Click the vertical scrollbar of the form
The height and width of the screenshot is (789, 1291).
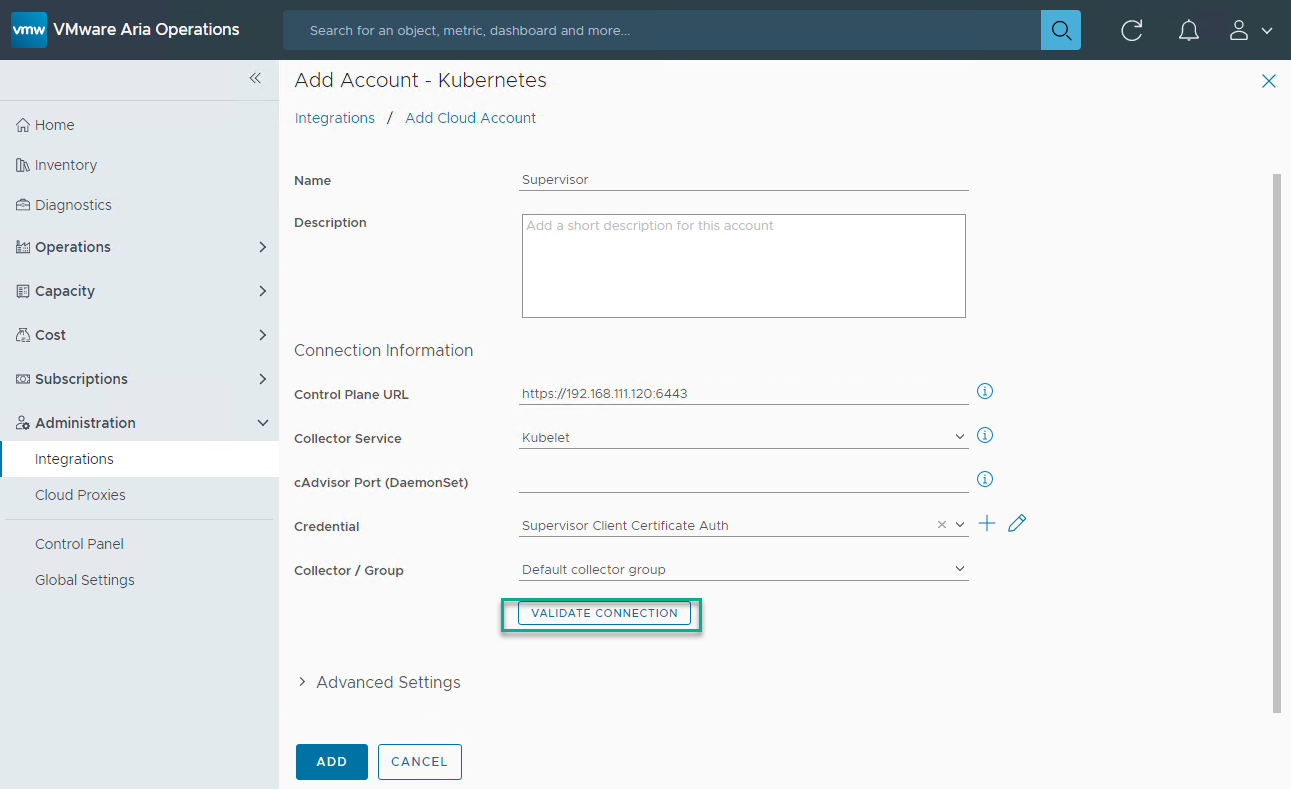click(x=1276, y=440)
